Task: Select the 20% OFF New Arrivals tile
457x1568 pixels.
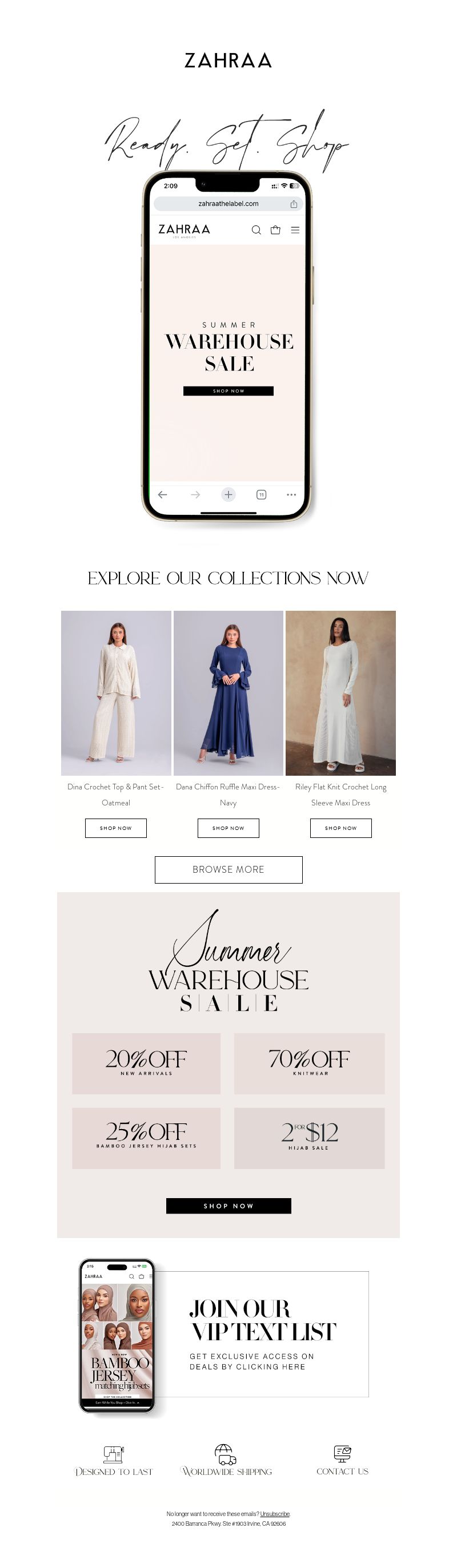Action: pyautogui.click(x=146, y=1063)
